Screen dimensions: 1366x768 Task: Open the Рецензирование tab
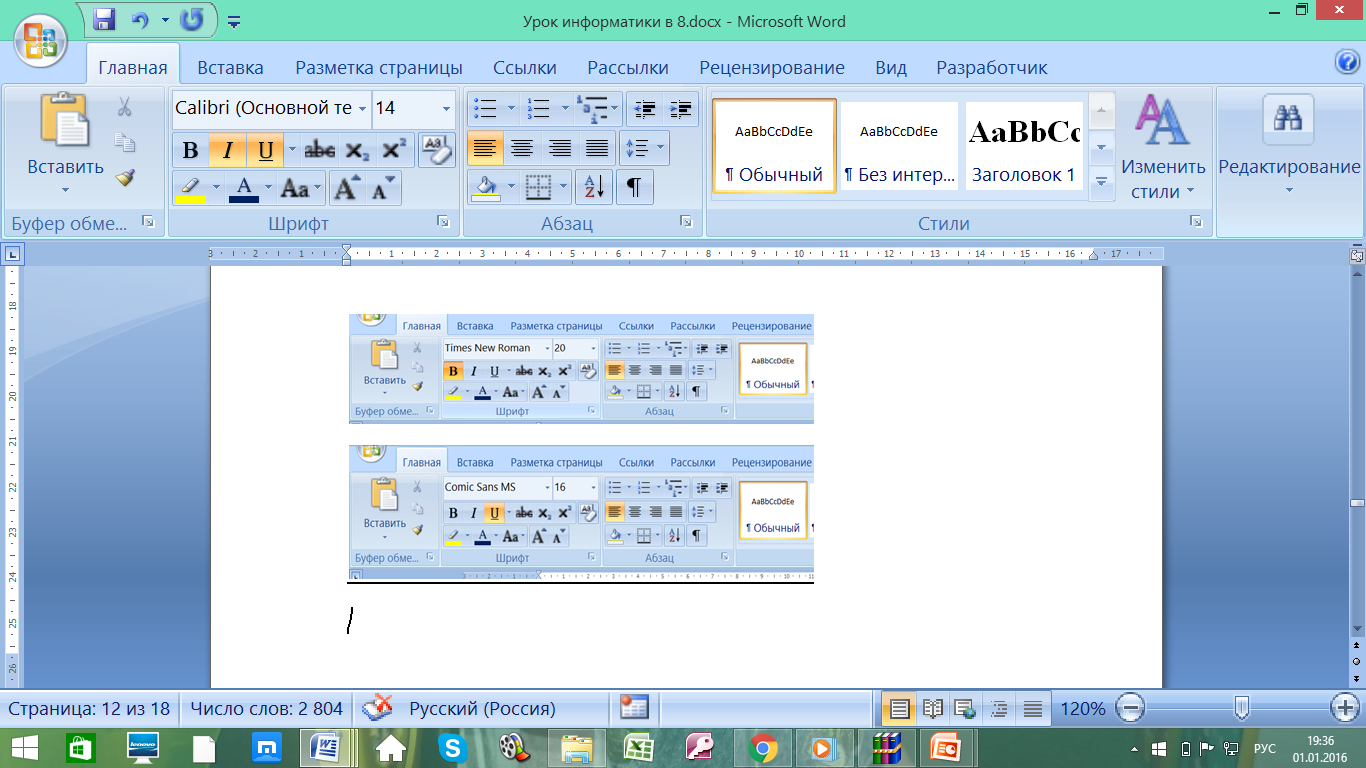point(772,68)
